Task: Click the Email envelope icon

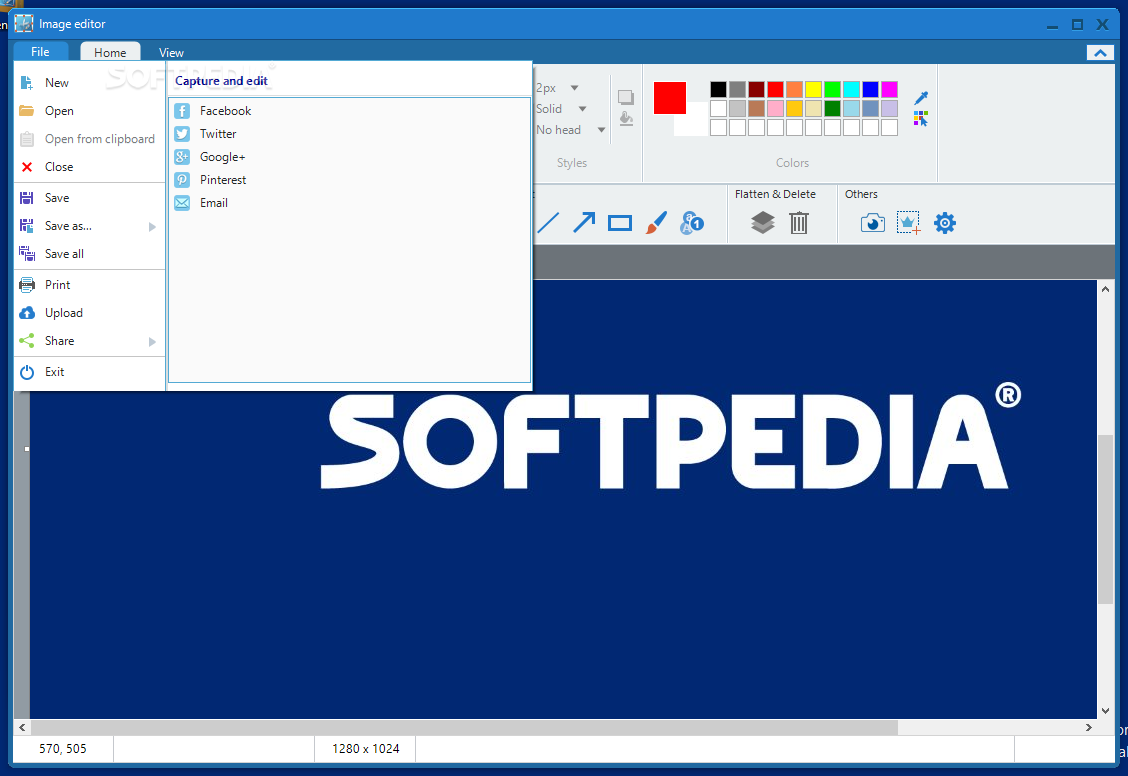Action: click(x=182, y=203)
